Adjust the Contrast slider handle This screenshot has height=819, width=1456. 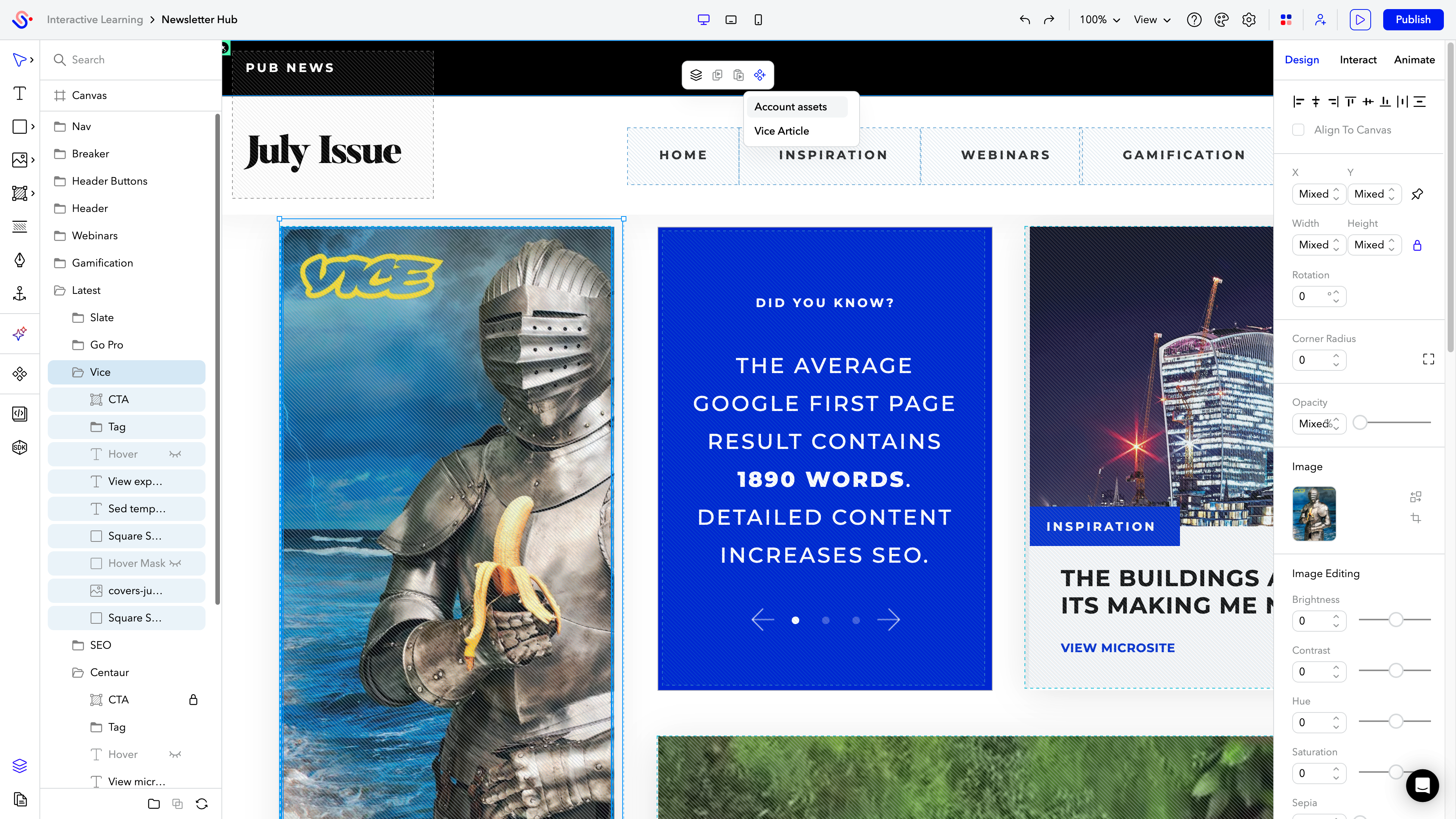click(x=1395, y=671)
